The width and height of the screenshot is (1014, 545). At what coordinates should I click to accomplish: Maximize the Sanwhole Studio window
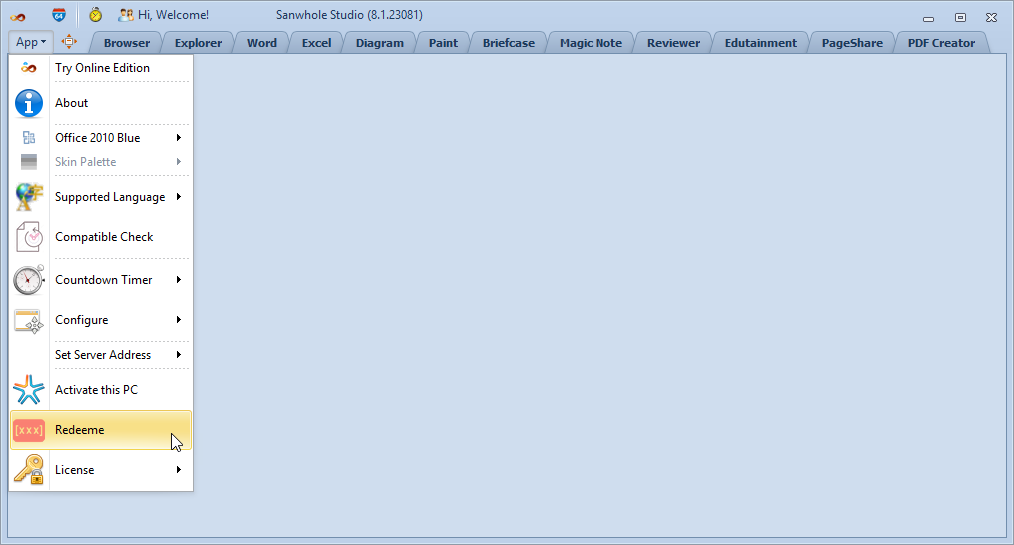[960, 18]
